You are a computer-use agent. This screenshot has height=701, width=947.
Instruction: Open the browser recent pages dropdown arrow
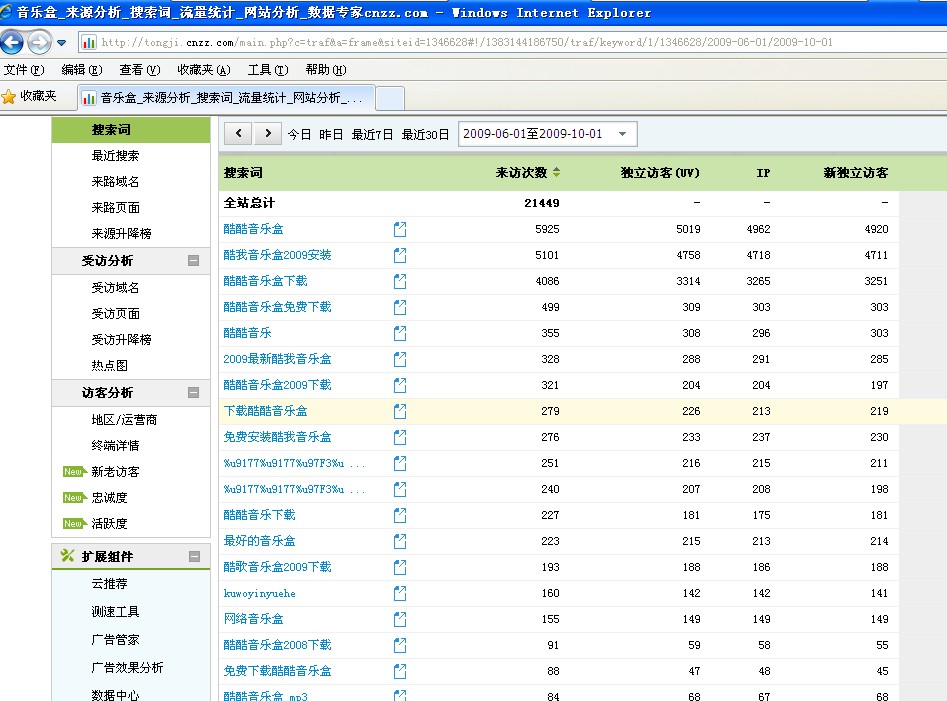(x=62, y=43)
